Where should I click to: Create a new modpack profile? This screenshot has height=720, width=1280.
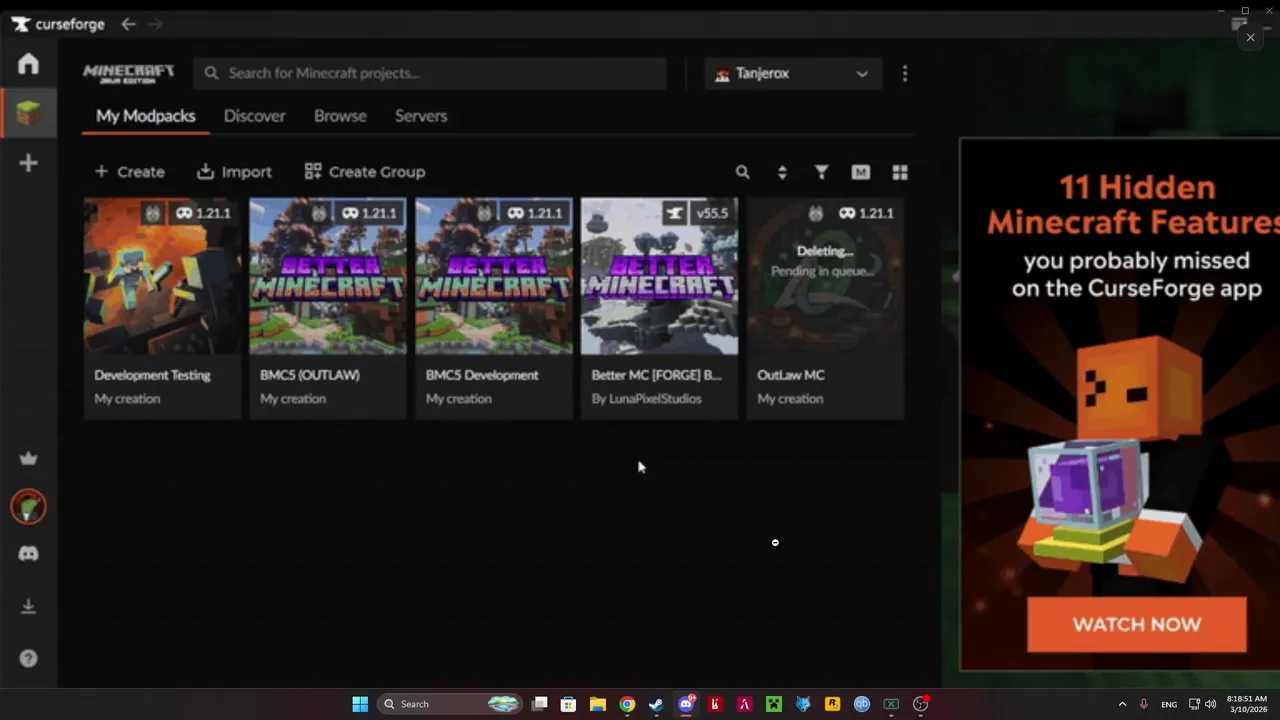point(129,172)
